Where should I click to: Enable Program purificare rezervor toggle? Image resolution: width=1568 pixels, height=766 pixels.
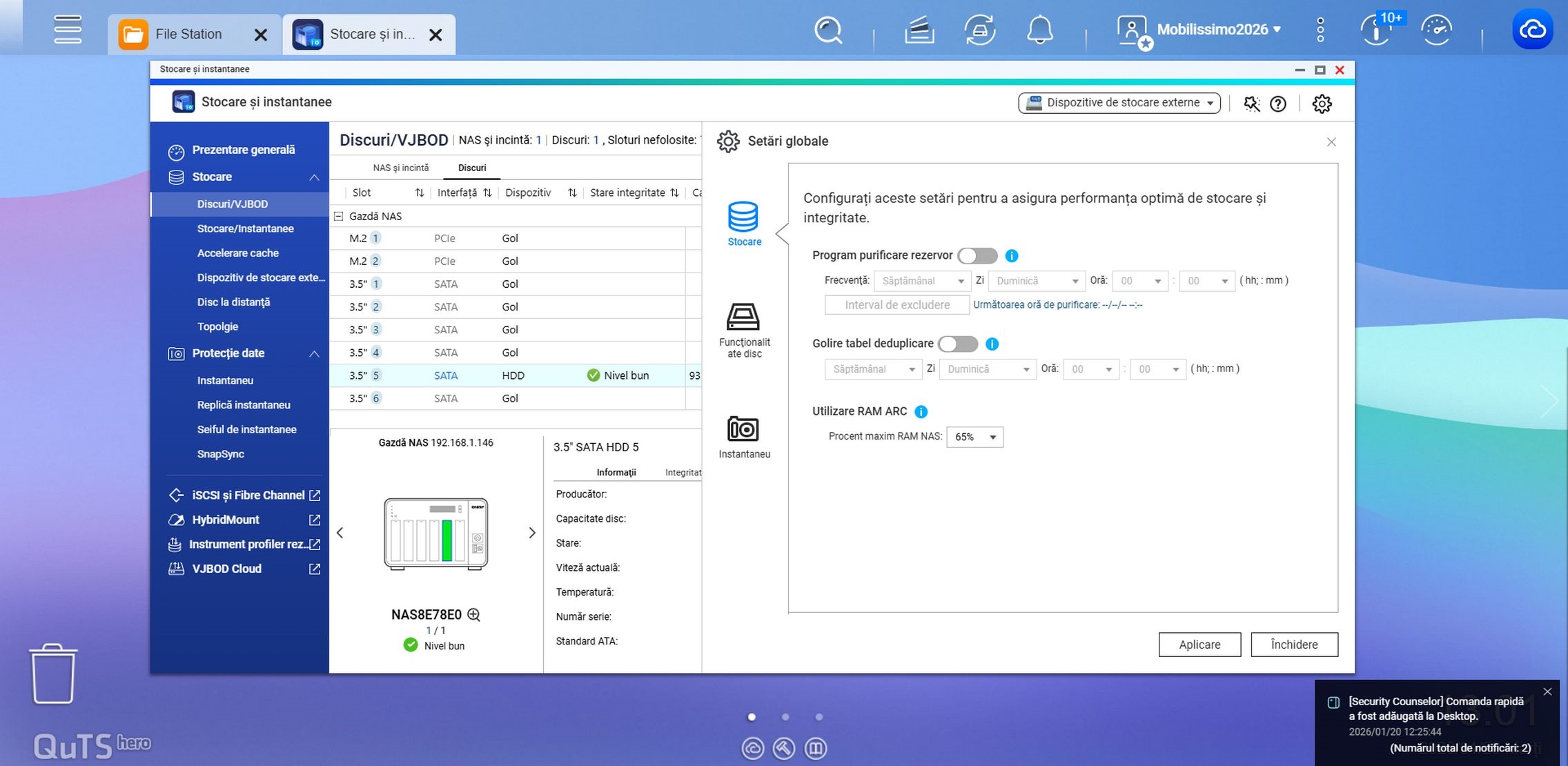[977, 255]
